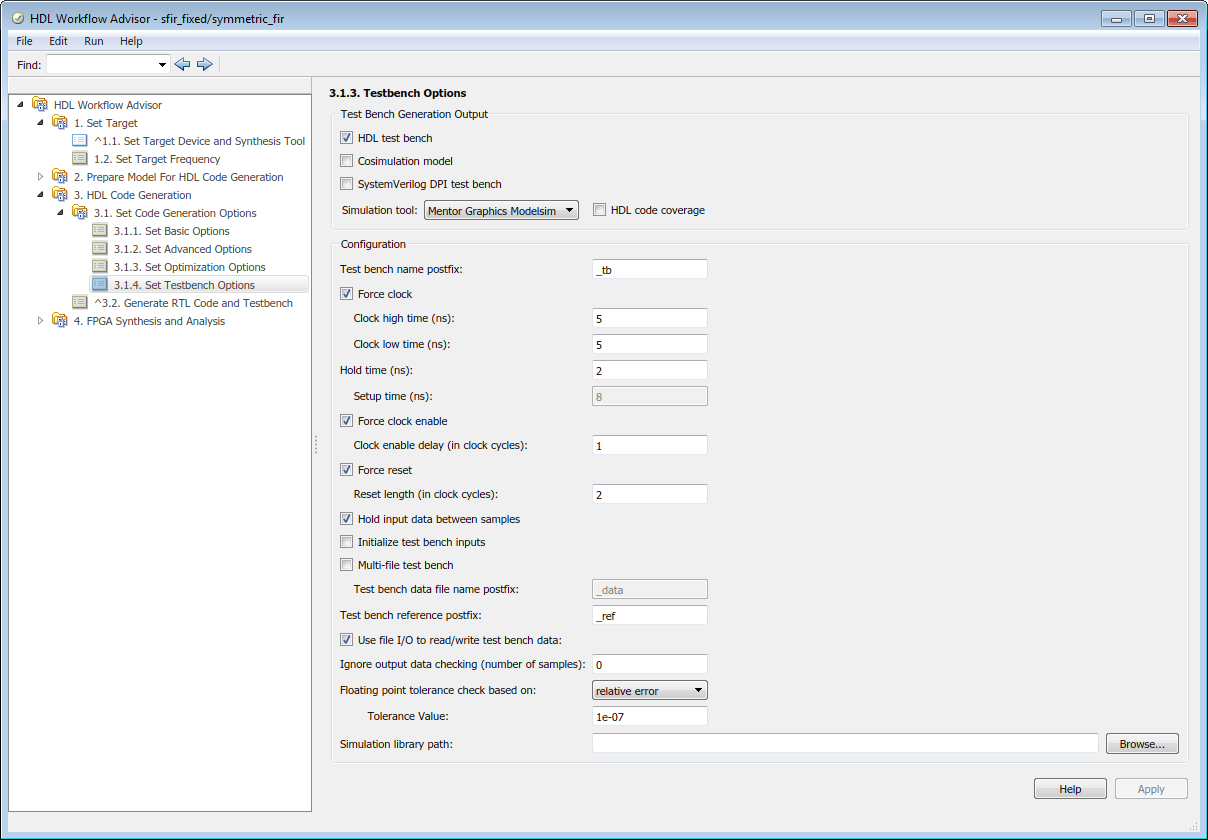Select 3.1.1. Set Basic Options in tree
The image size is (1208, 840).
pyautogui.click(x=171, y=231)
